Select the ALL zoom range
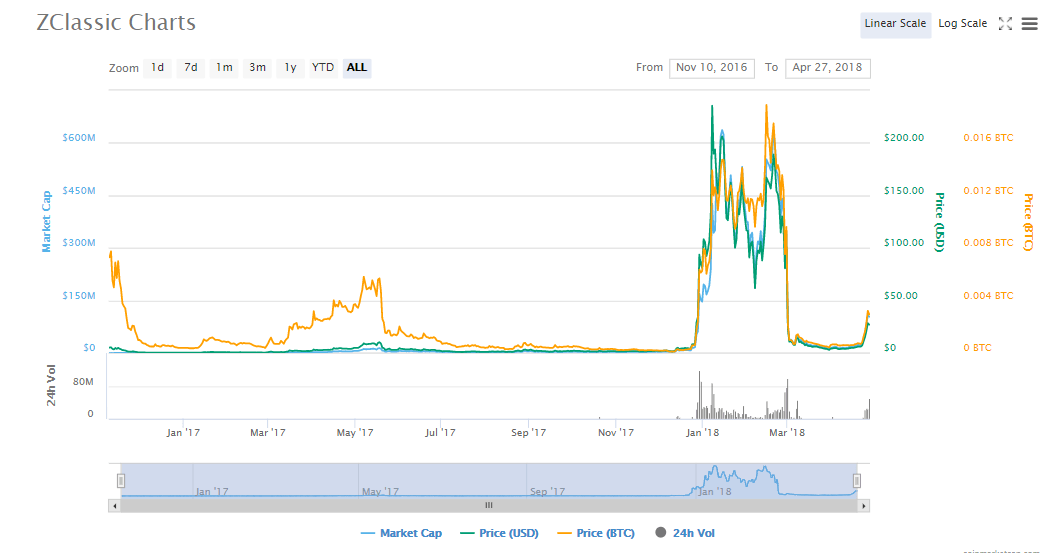Image resolution: width=1059 pixels, height=553 pixels. tap(357, 68)
